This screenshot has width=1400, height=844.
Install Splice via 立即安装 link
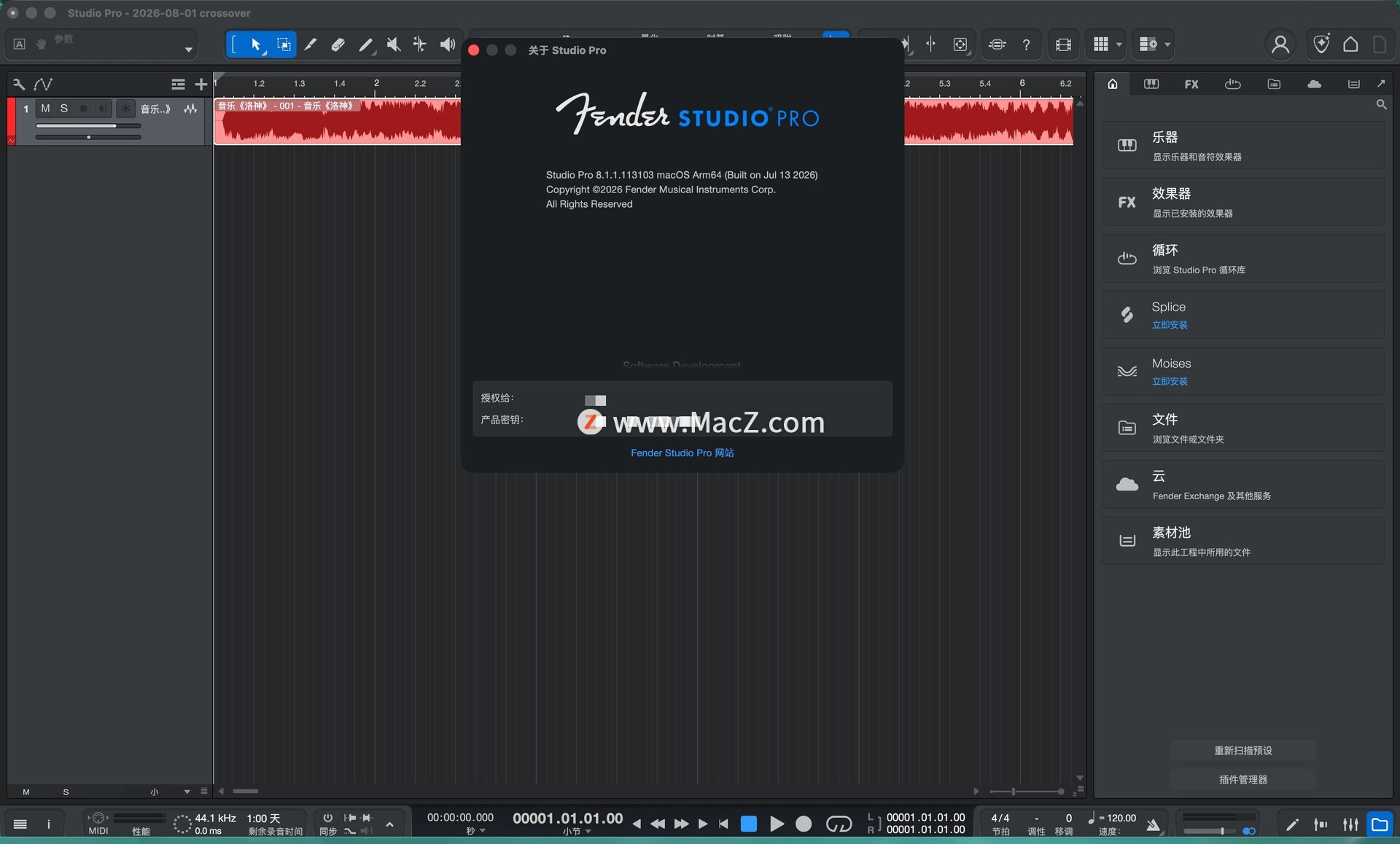point(1170,325)
